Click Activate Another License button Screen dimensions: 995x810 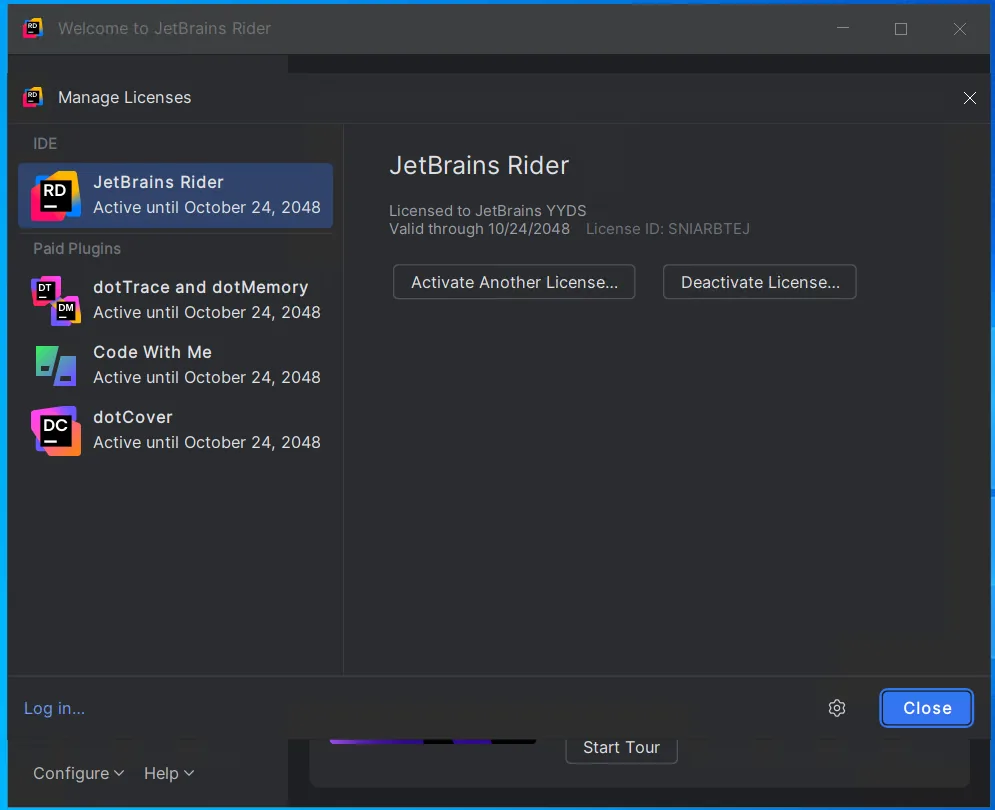click(514, 282)
